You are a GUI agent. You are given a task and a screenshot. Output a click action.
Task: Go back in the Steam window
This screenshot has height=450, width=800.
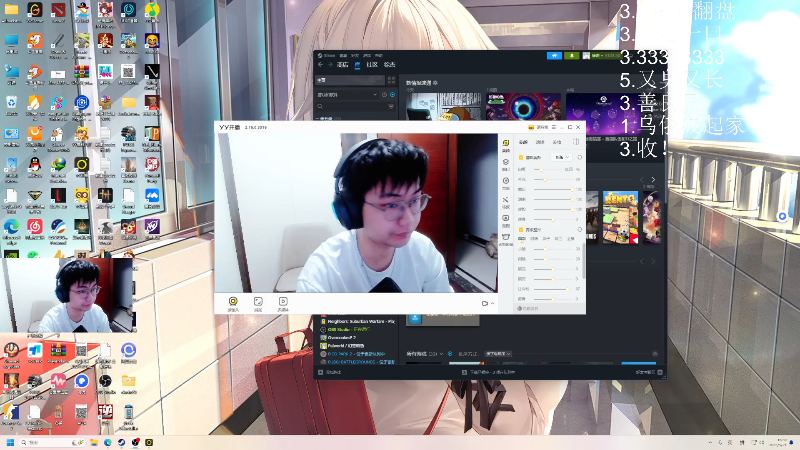point(320,65)
